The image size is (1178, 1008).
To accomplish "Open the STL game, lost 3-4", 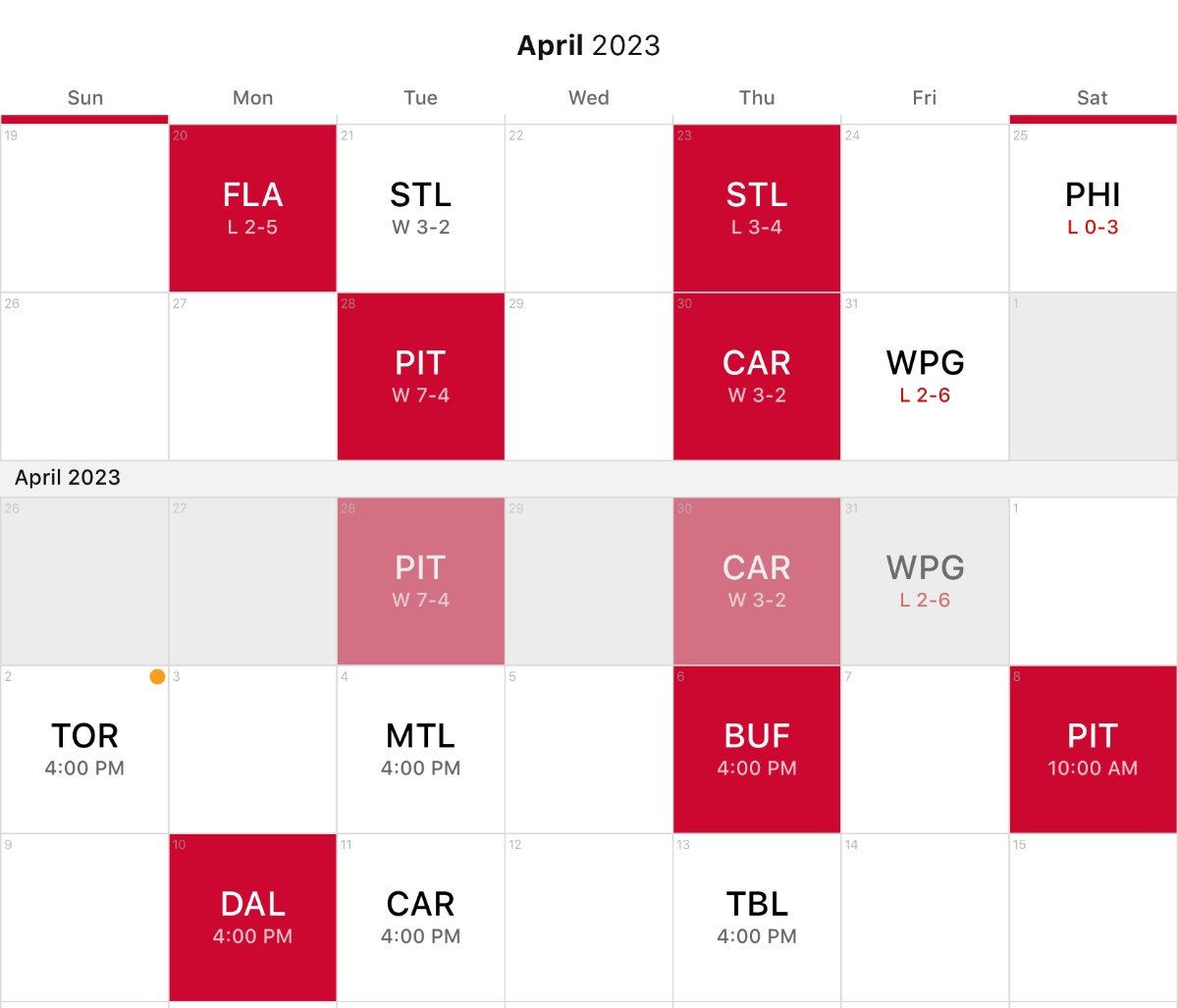I will [757, 208].
